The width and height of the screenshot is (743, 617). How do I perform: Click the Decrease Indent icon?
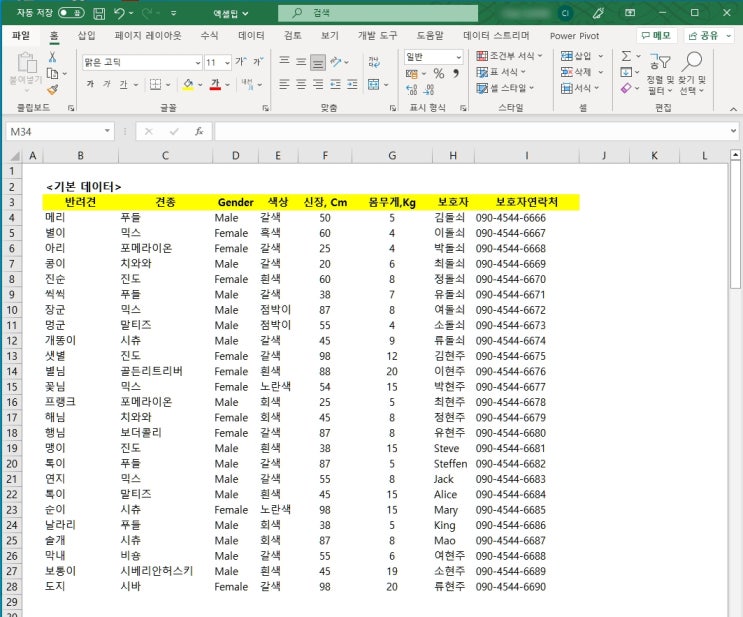pos(335,84)
